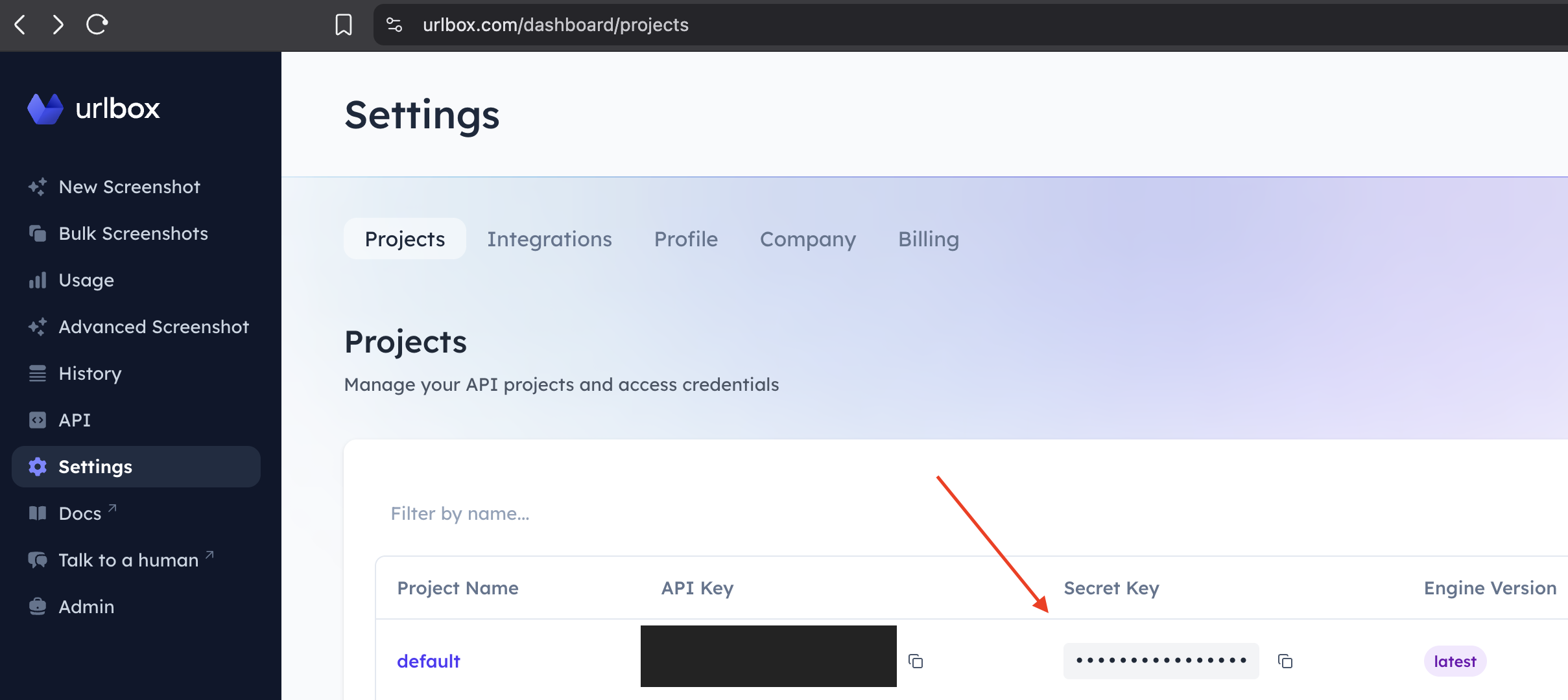
Task: Click the external link arrow beside Docs
Action: coord(112,508)
